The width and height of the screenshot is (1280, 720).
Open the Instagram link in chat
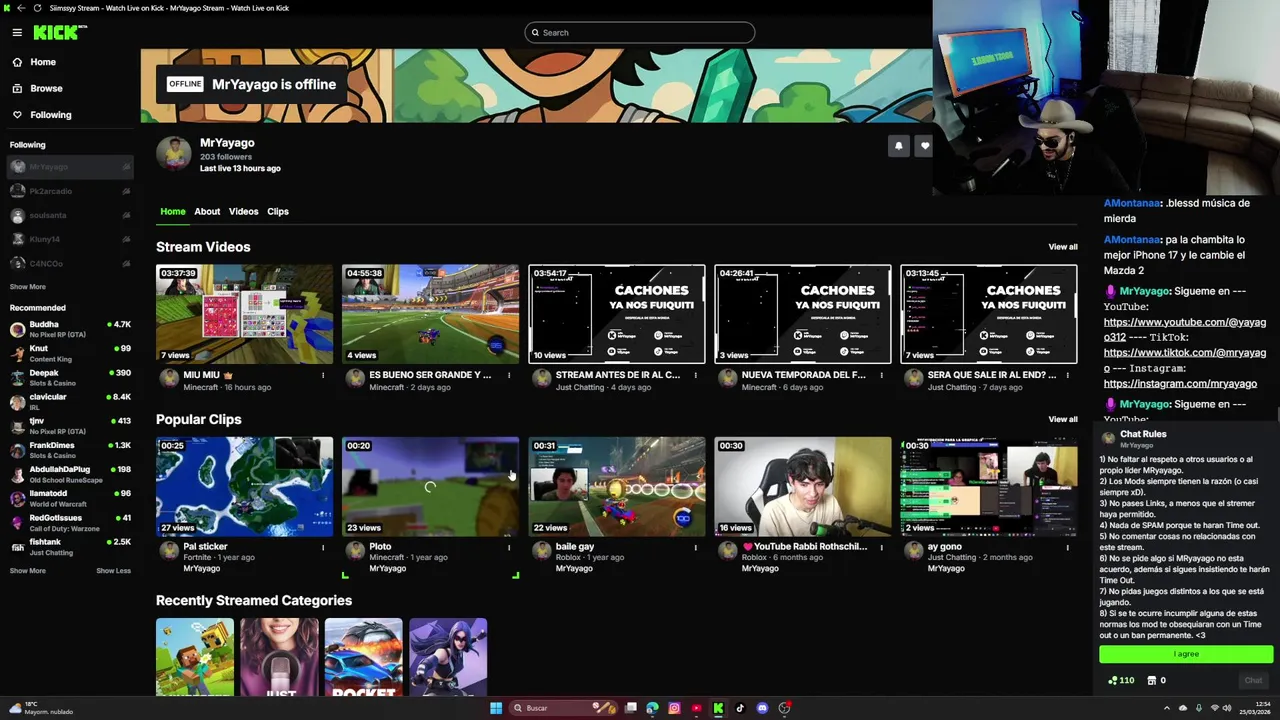click(1180, 384)
